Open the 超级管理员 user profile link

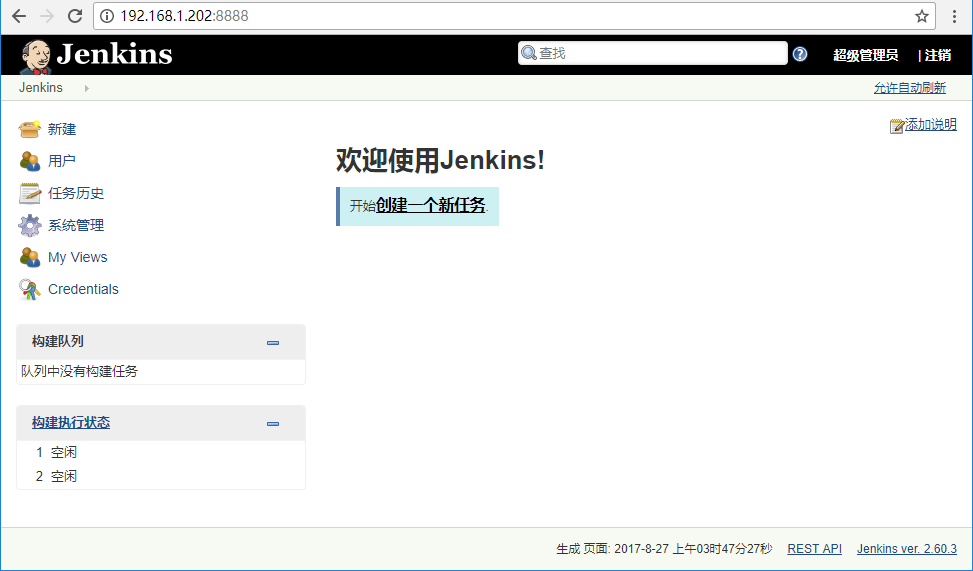(x=865, y=55)
